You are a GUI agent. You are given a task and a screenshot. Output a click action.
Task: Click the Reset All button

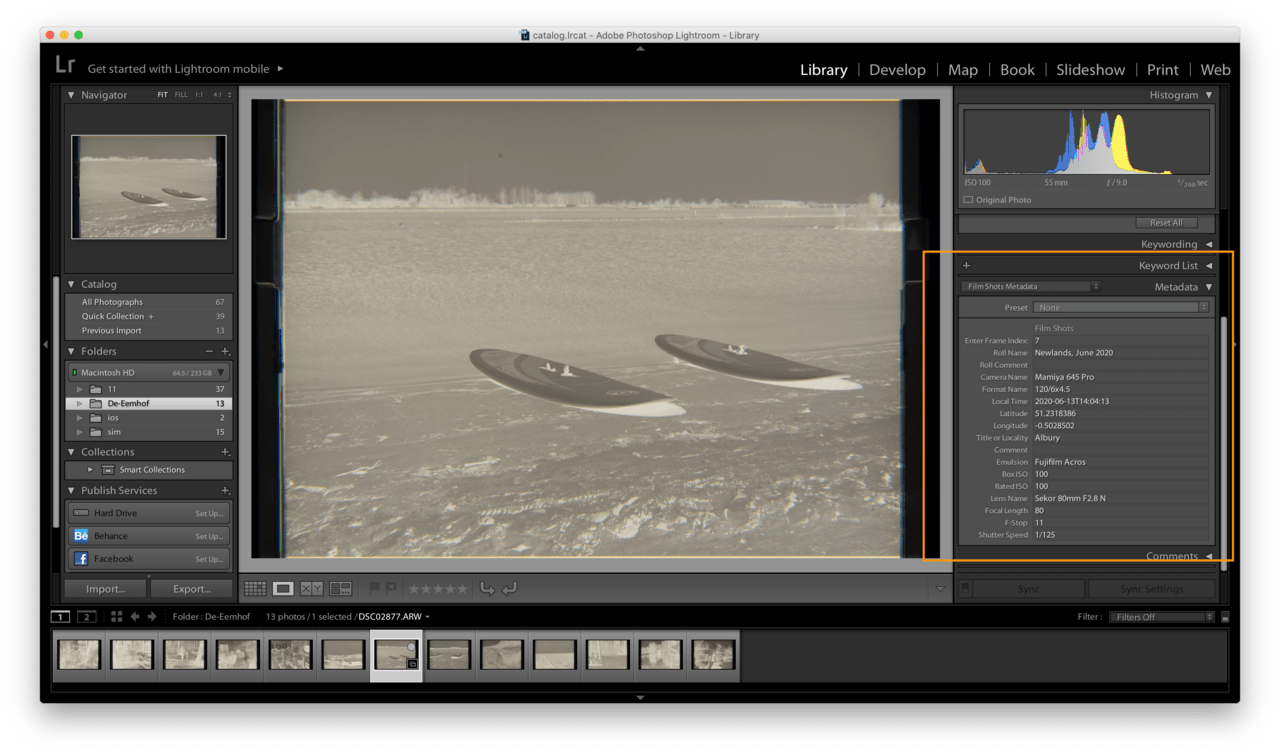tap(1166, 223)
